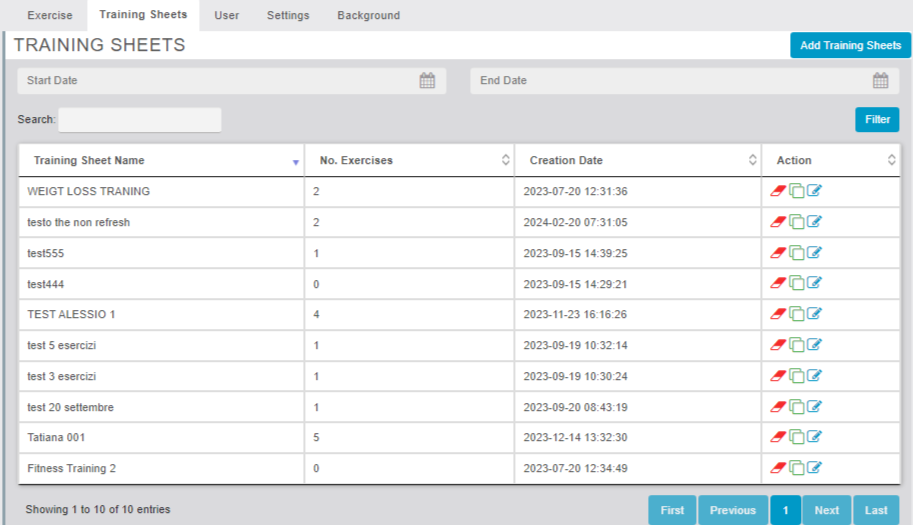Focus the Search text box
The height and width of the screenshot is (525, 913).
pos(140,120)
